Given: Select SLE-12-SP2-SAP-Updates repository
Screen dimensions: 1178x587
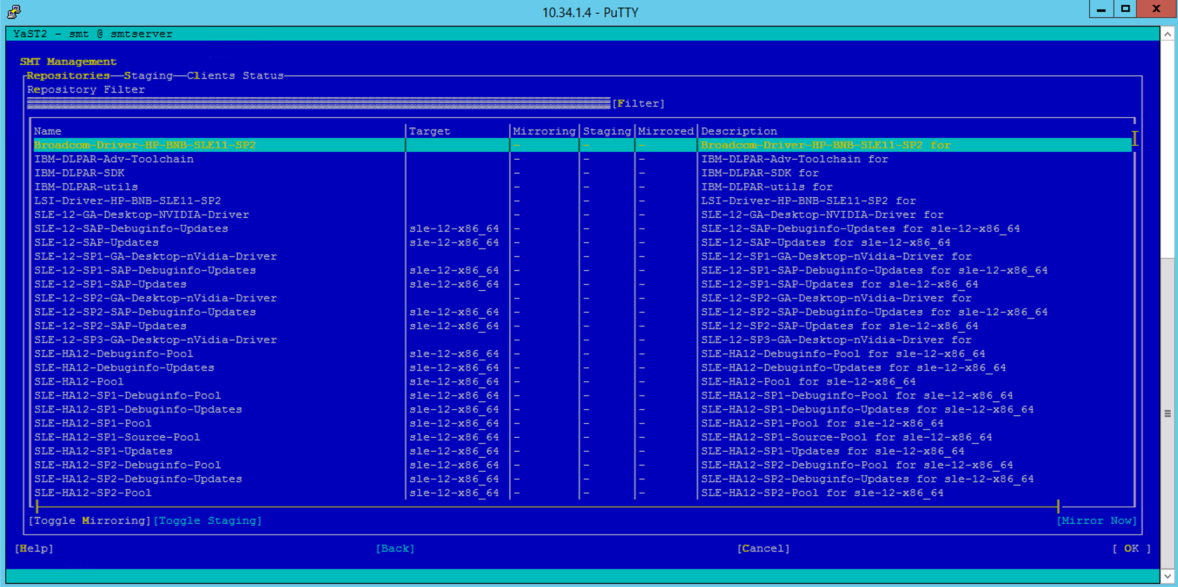Looking at the screenshot, I should point(110,326).
